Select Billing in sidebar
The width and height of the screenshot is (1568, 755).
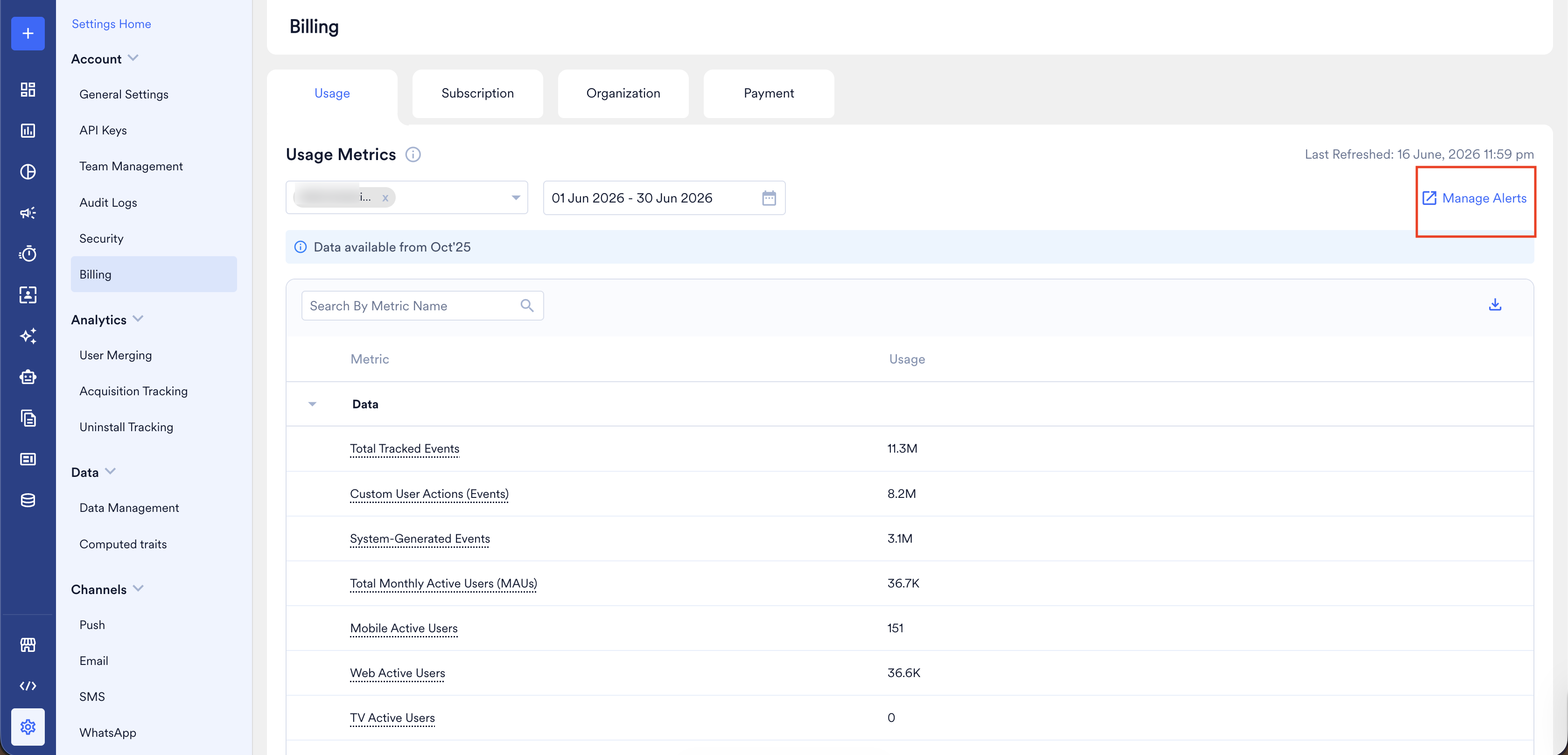[154, 274]
